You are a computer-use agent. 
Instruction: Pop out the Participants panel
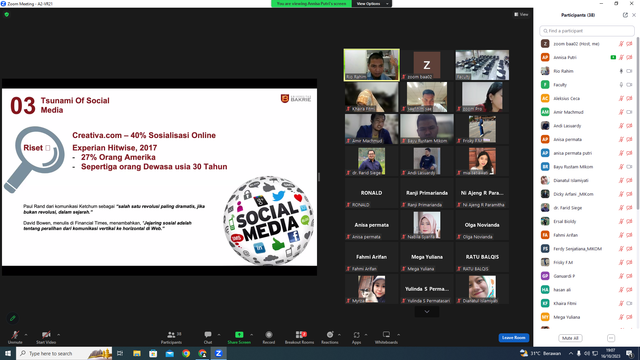click(x=625, y=15)
